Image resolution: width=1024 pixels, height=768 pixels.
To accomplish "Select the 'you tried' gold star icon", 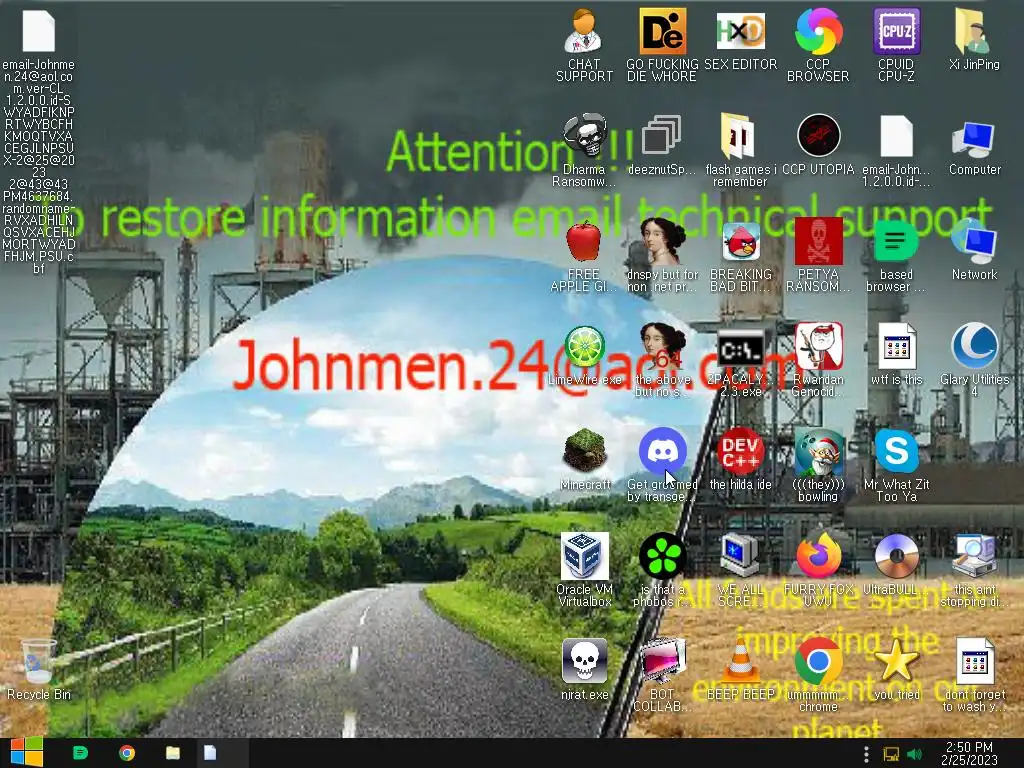I will pos(896,671).
